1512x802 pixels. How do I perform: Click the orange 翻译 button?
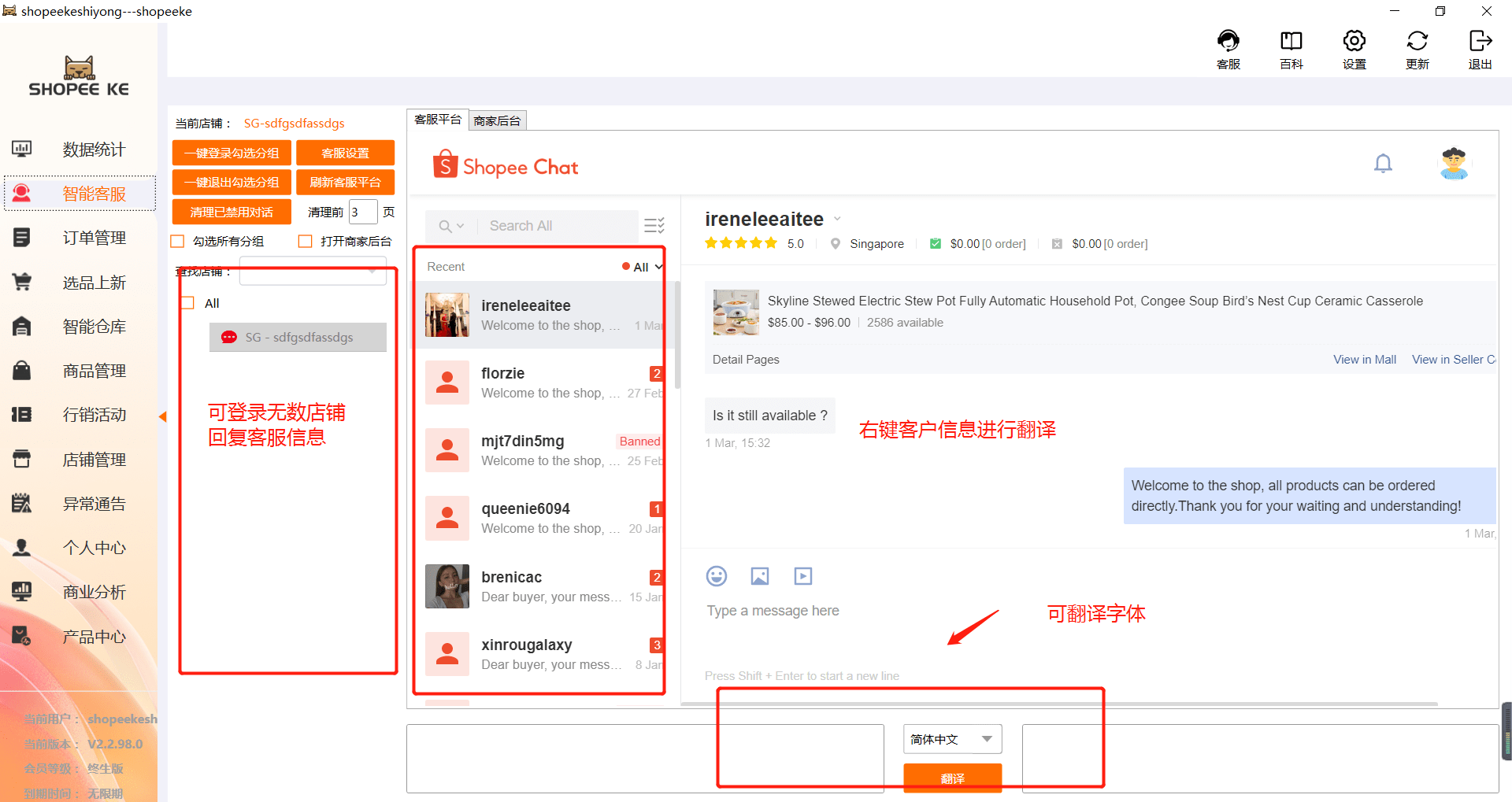[x=952, y=778]
